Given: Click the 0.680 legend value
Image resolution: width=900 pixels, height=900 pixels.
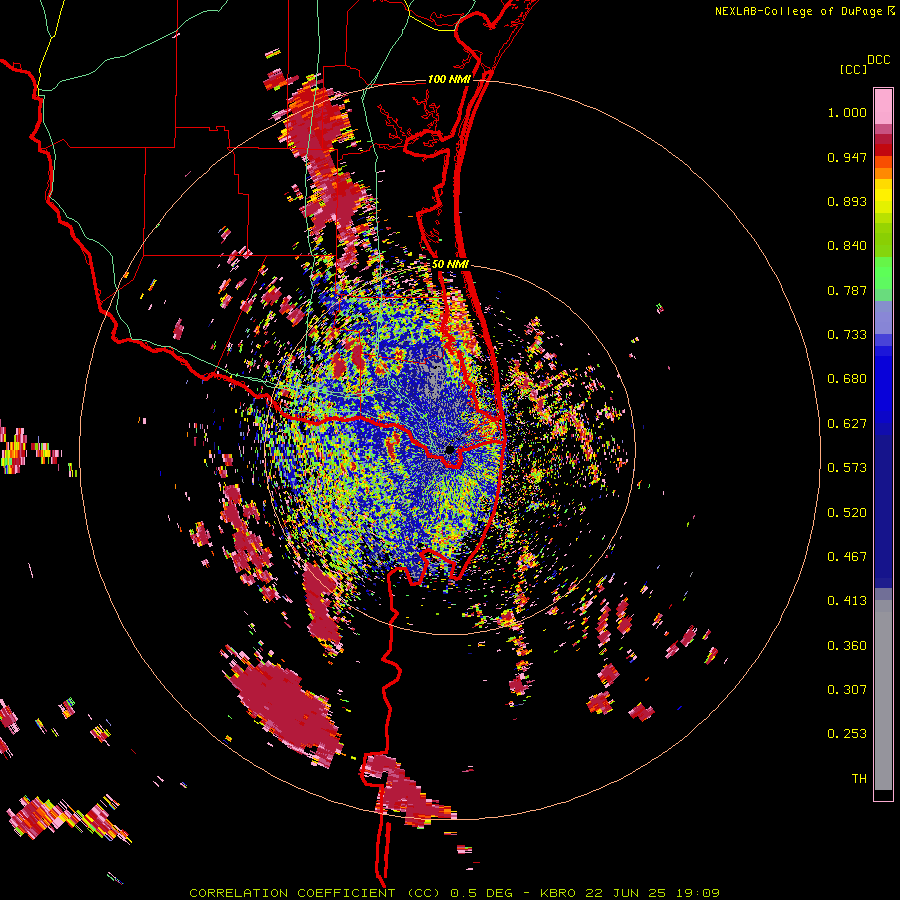Looking at the screenshot, I should coord(847,379).
